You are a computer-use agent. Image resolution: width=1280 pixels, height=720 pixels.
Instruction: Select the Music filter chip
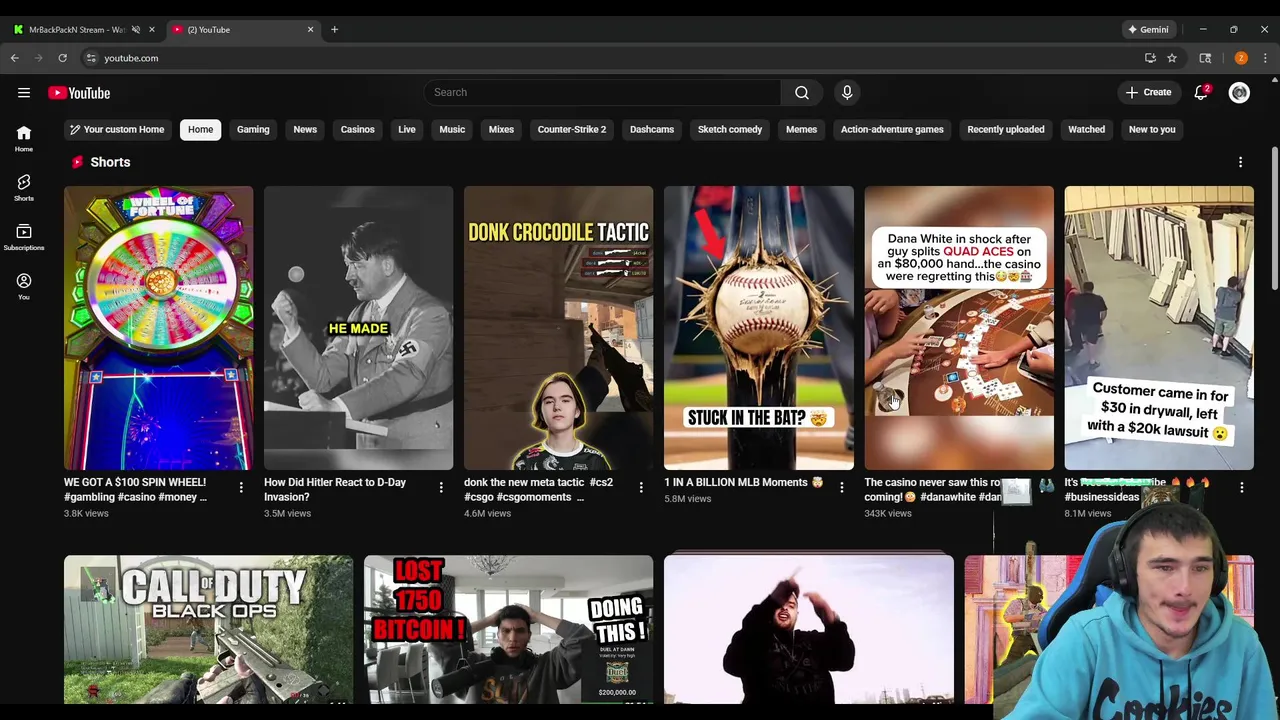coord(452,129)
